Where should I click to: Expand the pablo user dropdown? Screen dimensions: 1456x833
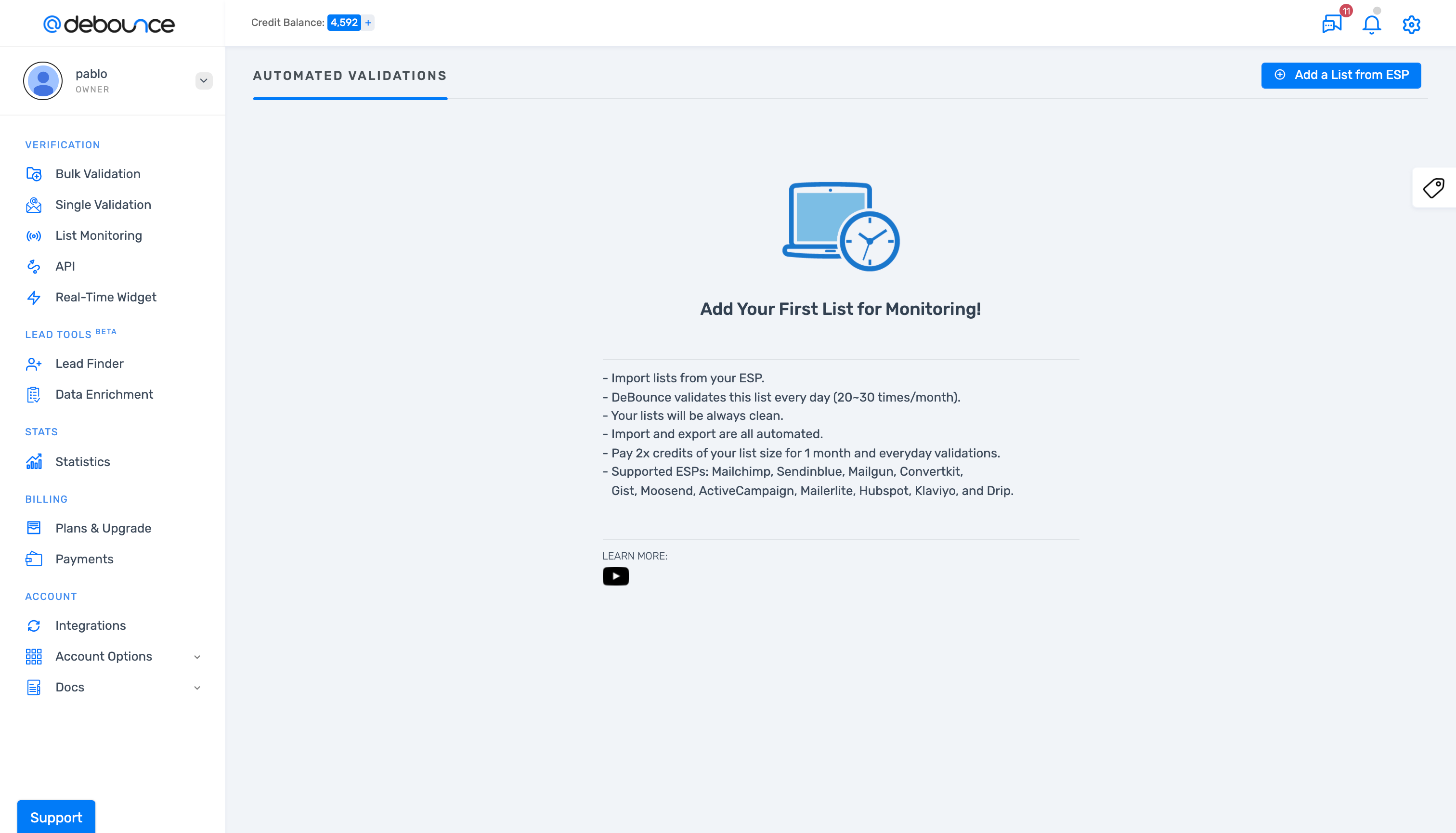pos(204,81)
